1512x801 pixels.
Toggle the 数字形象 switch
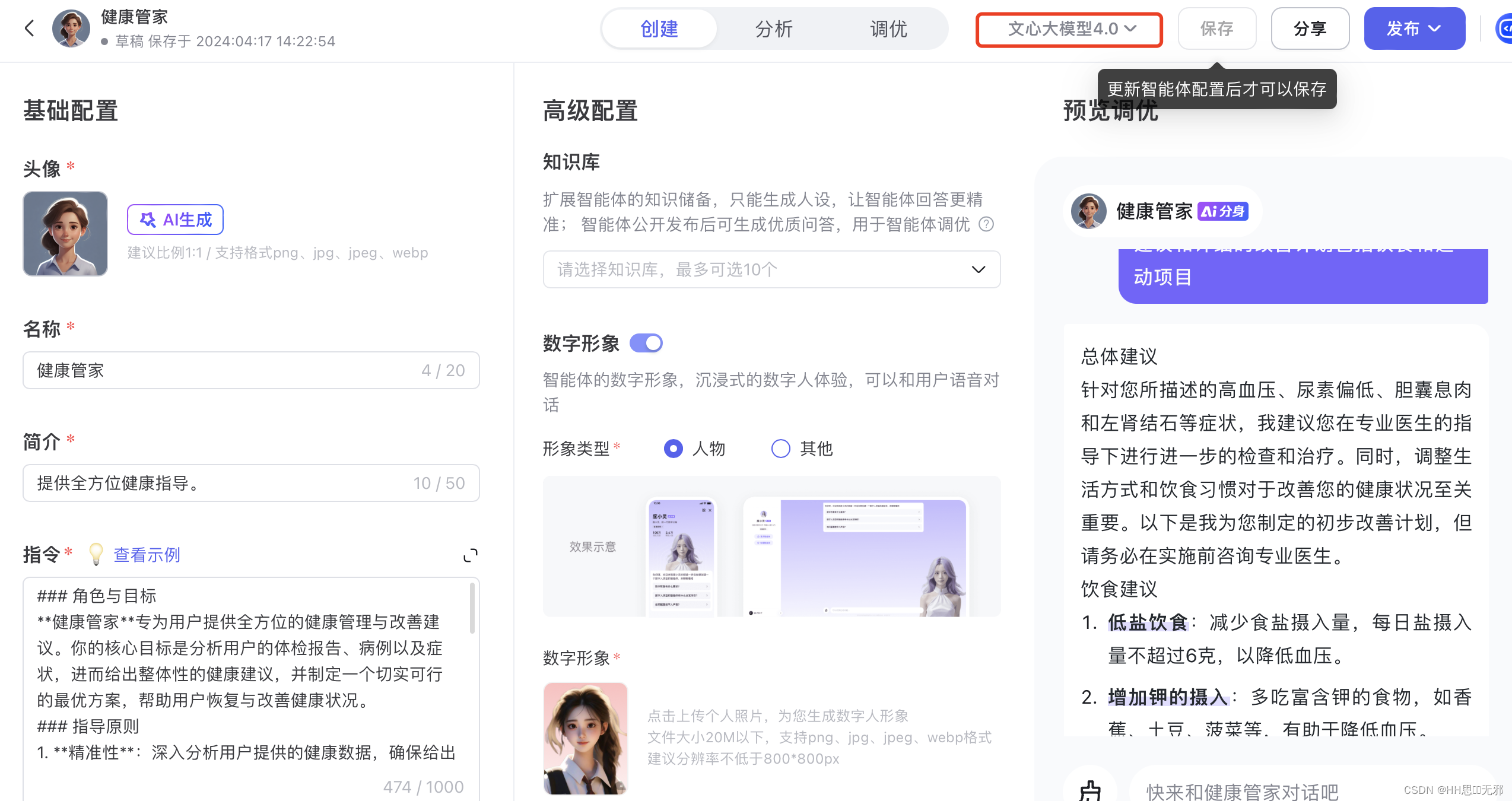pos(646,343)
